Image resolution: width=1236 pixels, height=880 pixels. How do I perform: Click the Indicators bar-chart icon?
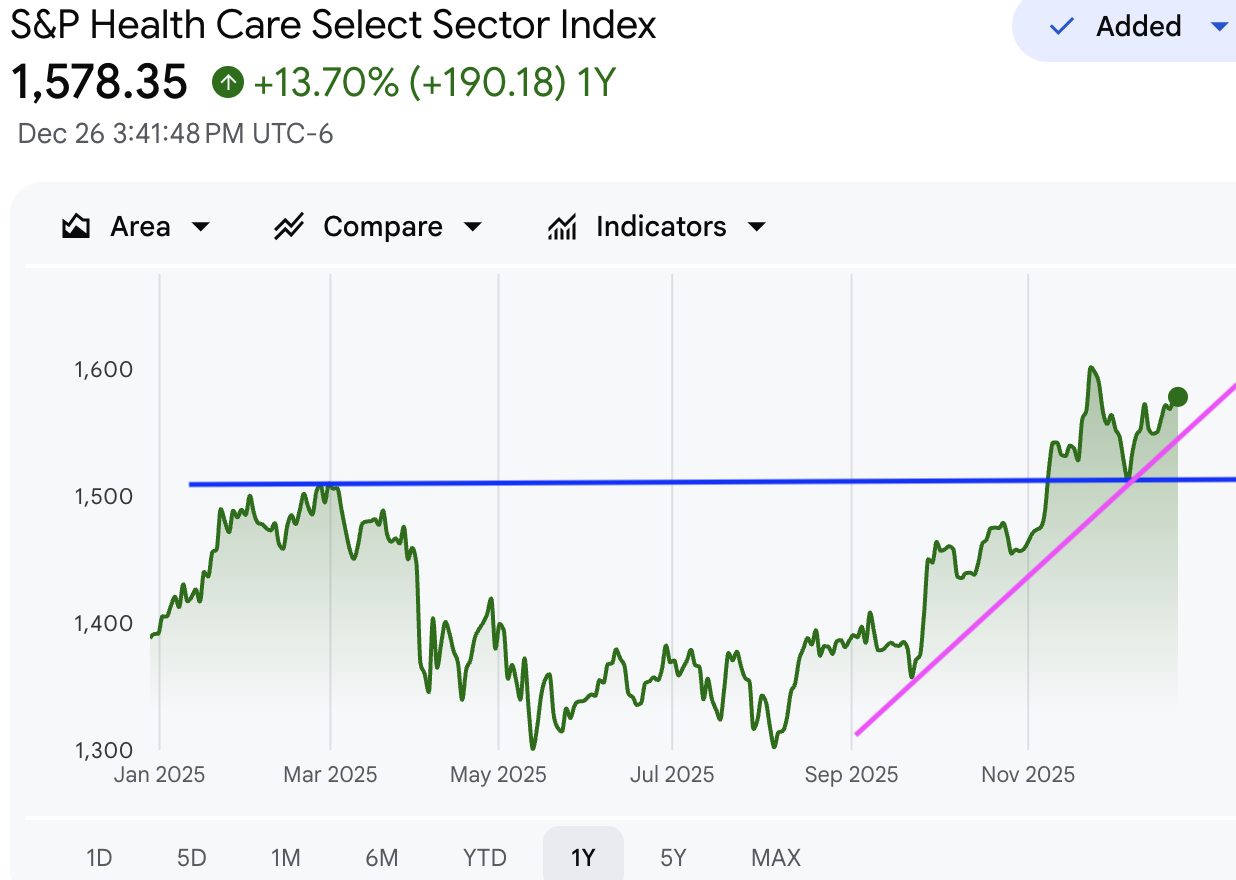[562, 227]
